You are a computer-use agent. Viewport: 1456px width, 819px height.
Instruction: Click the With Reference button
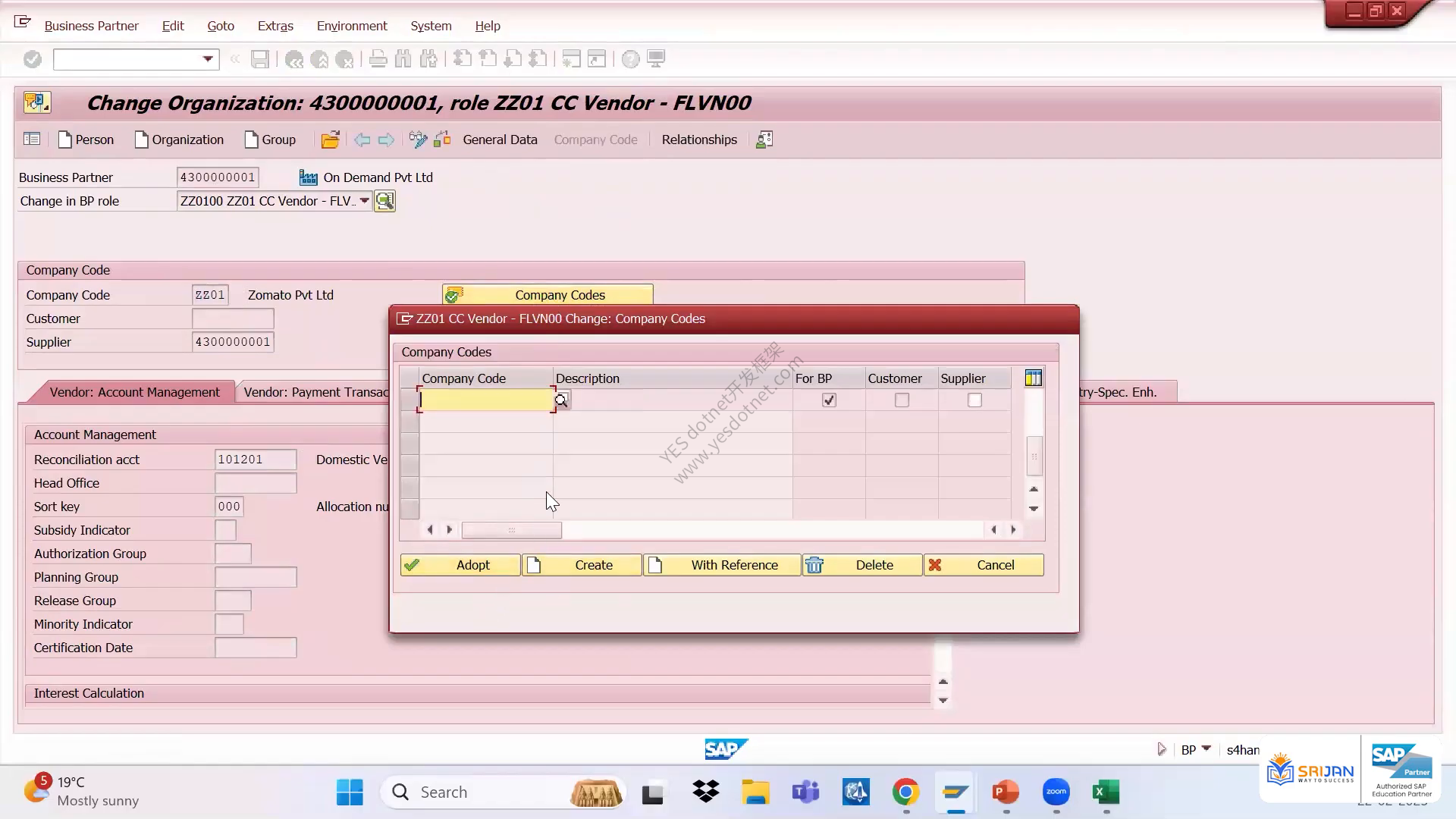(722, 565)
